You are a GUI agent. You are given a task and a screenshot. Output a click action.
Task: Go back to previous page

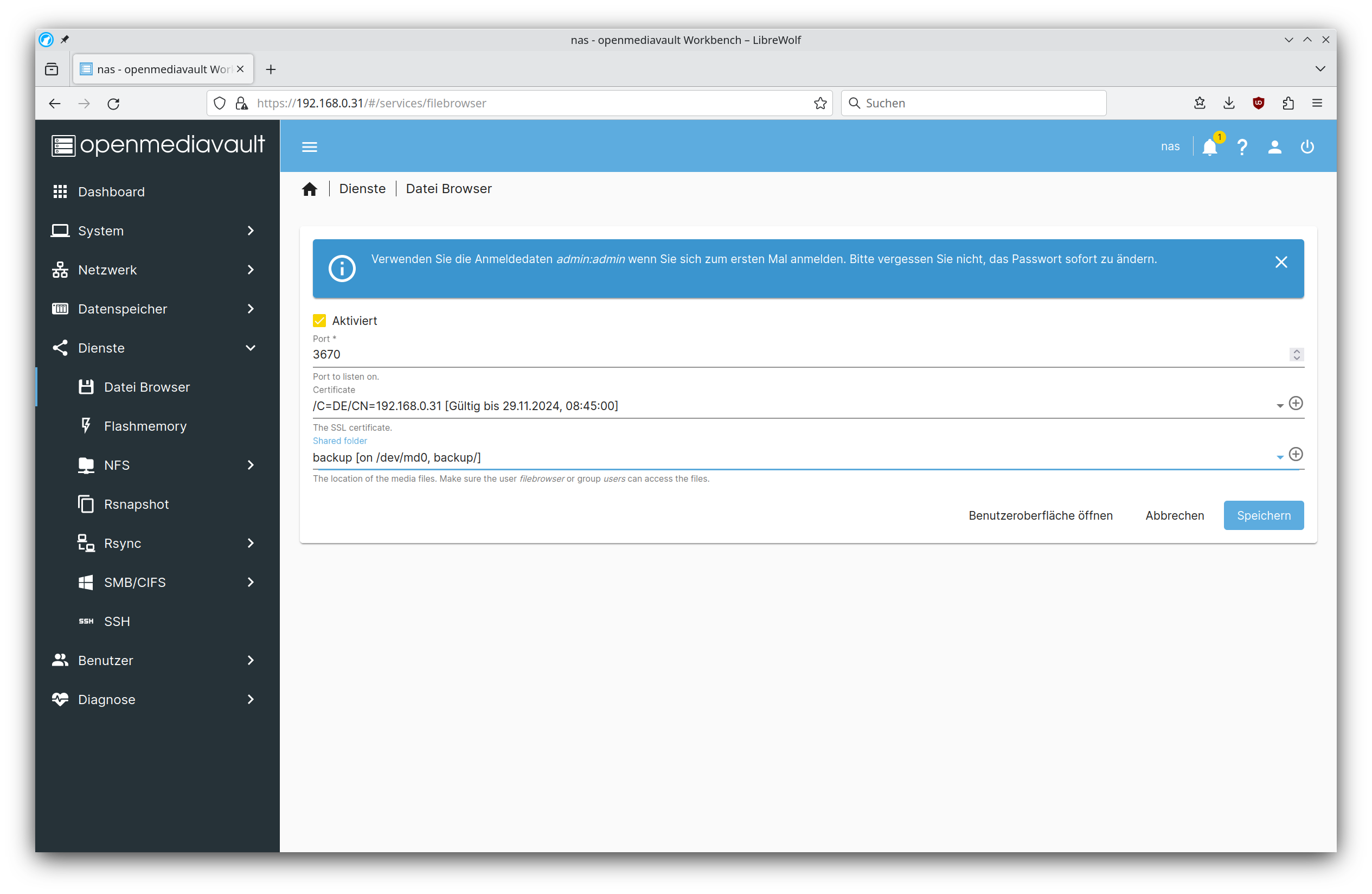click(x=55, y=103)
